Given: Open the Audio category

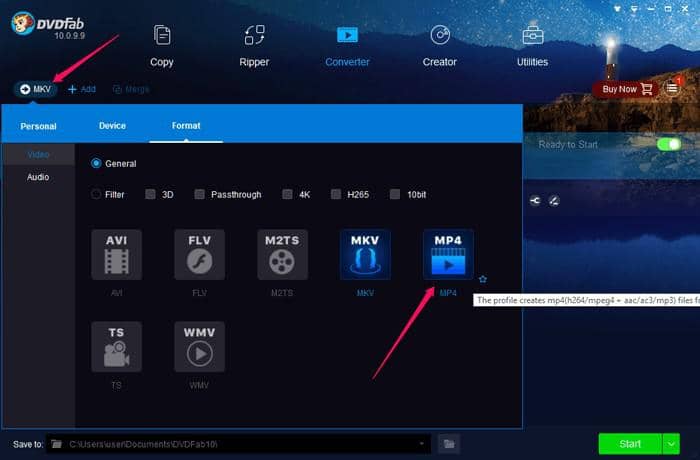Looking at the screenshot, I should pyautogui.click(x=37, y=177).
